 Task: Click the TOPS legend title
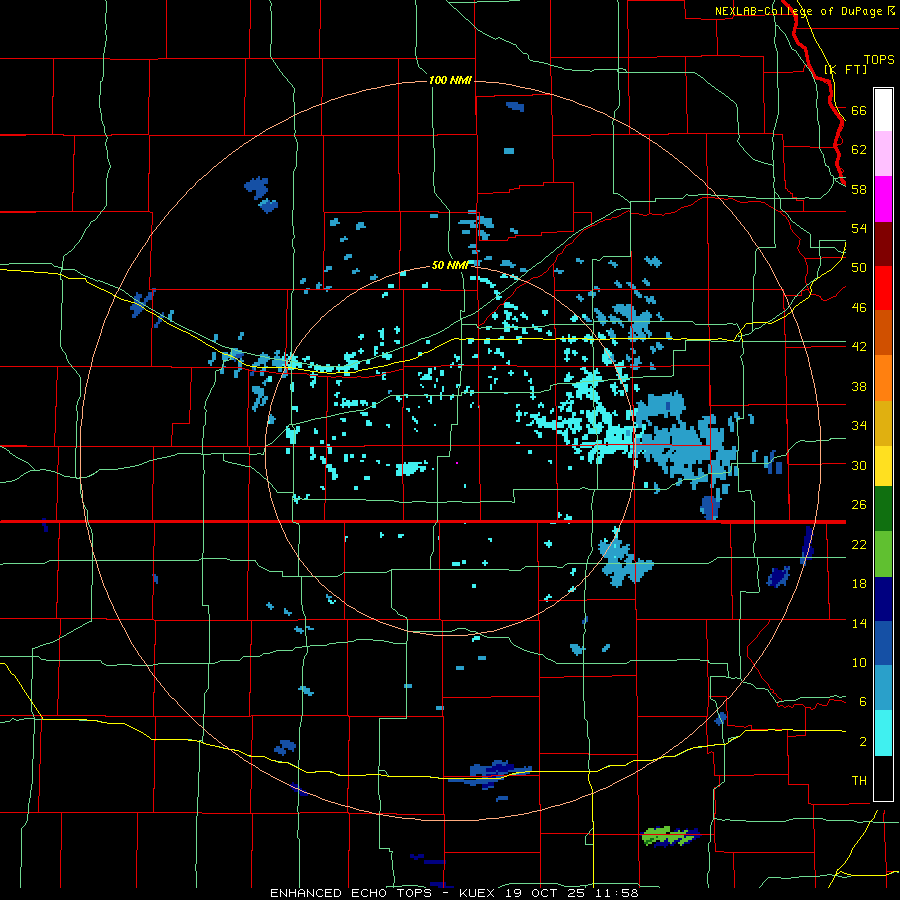tap(879, 59)
